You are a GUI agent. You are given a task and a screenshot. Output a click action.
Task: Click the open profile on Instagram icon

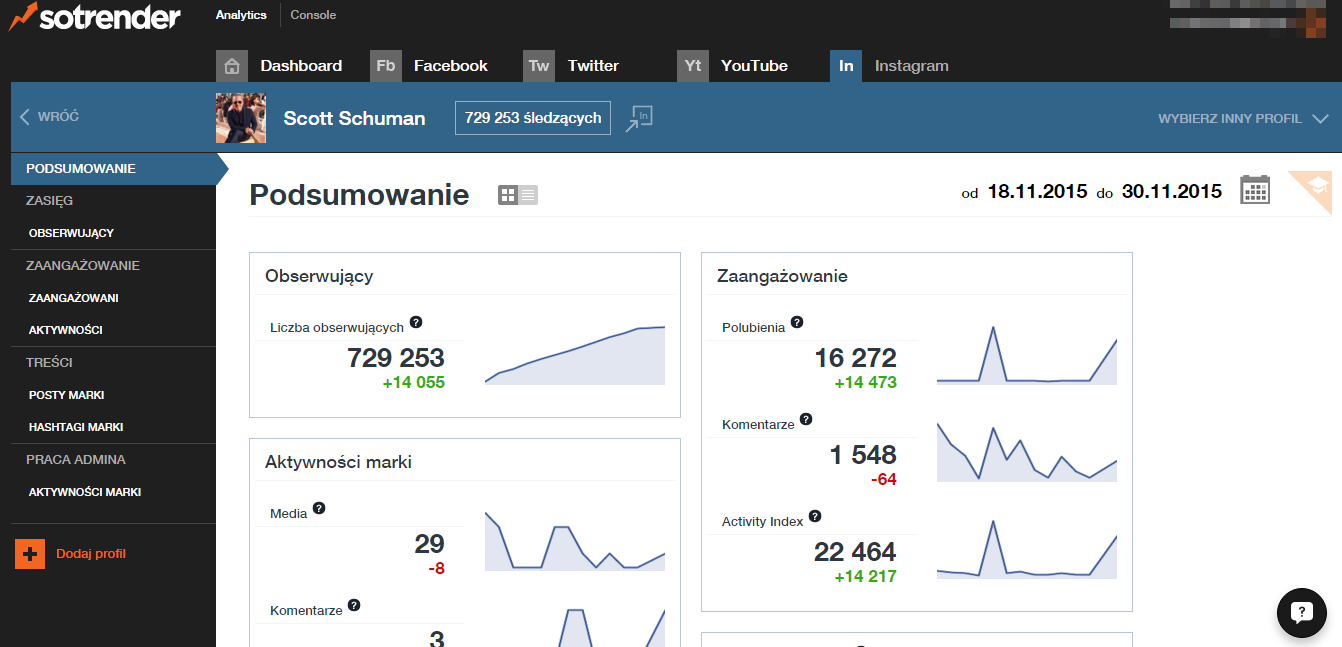coord(639,118)
